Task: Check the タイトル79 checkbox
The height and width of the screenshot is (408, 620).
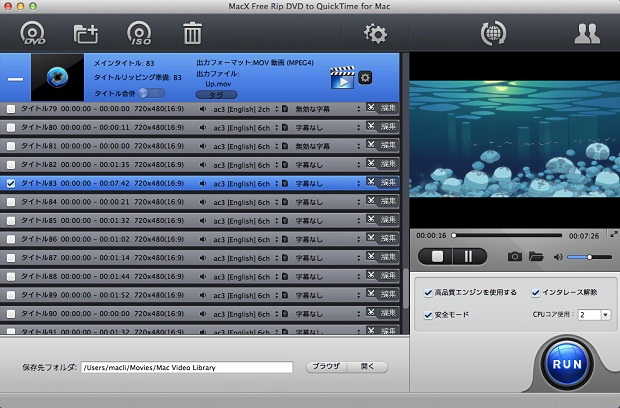Action: 11,109
